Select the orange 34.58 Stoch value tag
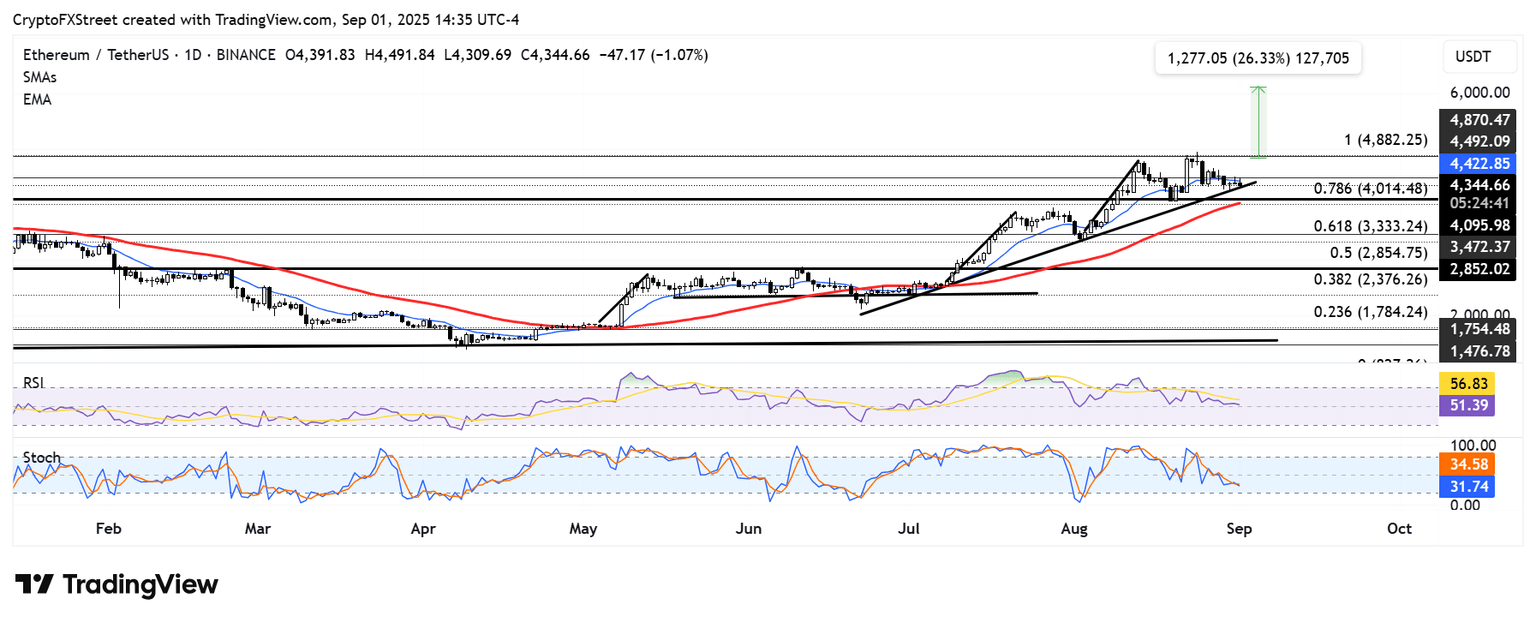Screen dimensions: 1536x623 (1478, 464)
